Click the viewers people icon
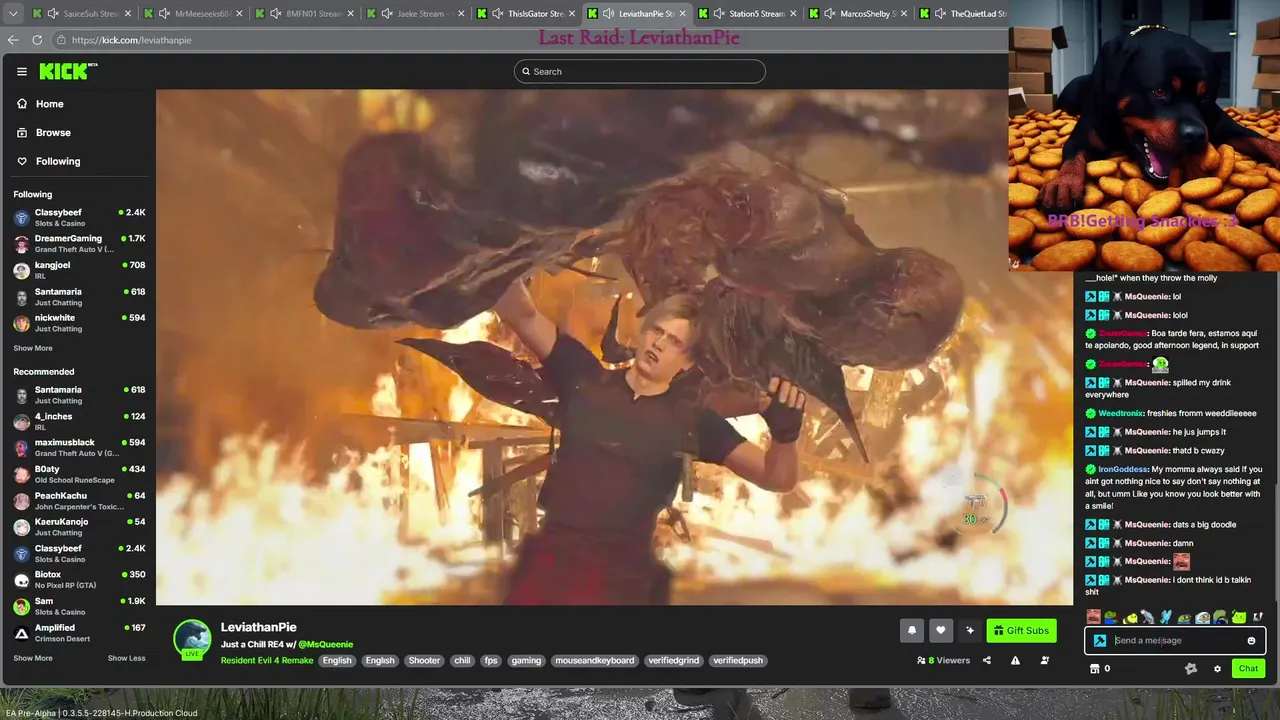This screenshot has width=1280, height=720. click(921, 660)
